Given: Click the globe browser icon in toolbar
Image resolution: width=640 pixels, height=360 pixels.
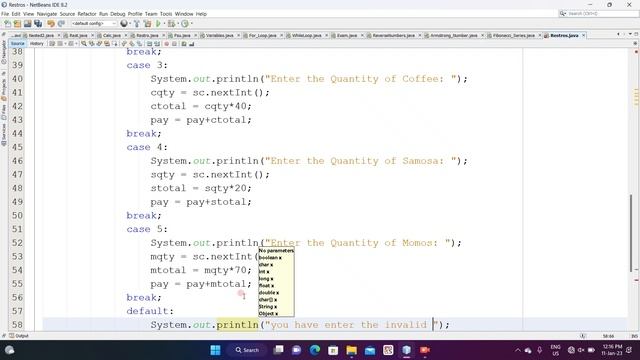Looking at the screenshot, I should pos(124,24).
